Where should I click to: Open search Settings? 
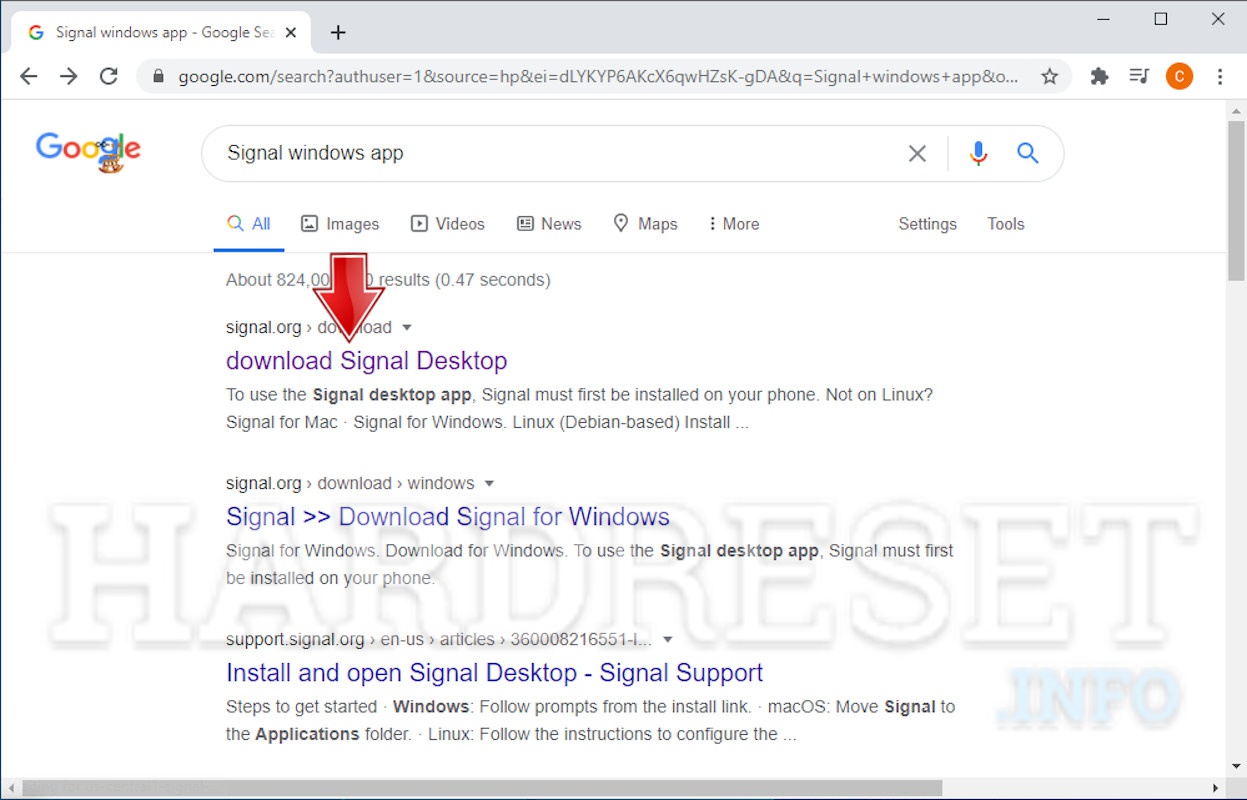927,223
